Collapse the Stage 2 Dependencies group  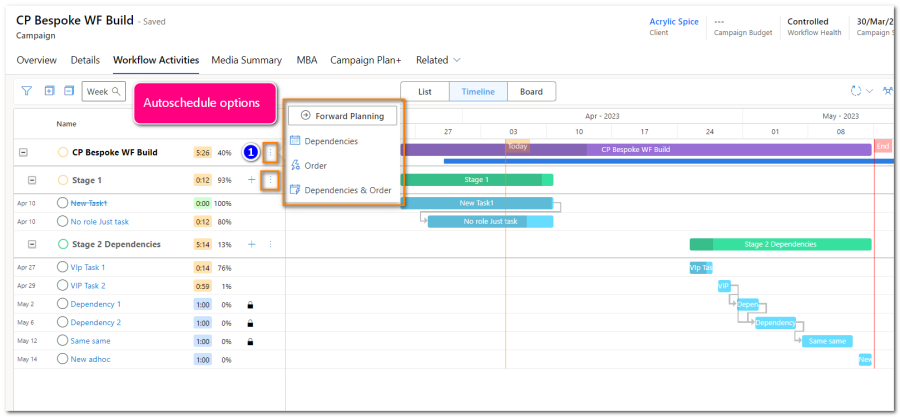pos(32,244)
